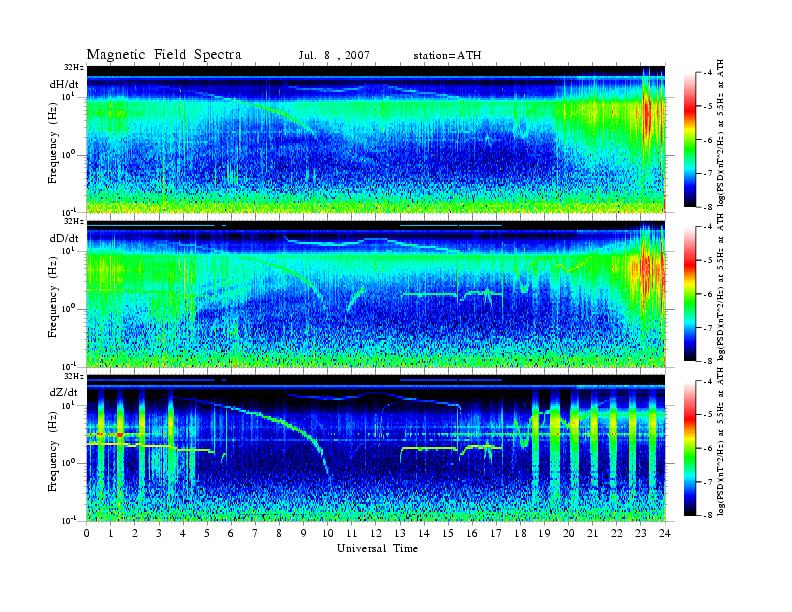This screenshot has width=792, height=612.
Task: Click the top panel Frequency (Hz) axis label
Action: pos(53,144)
